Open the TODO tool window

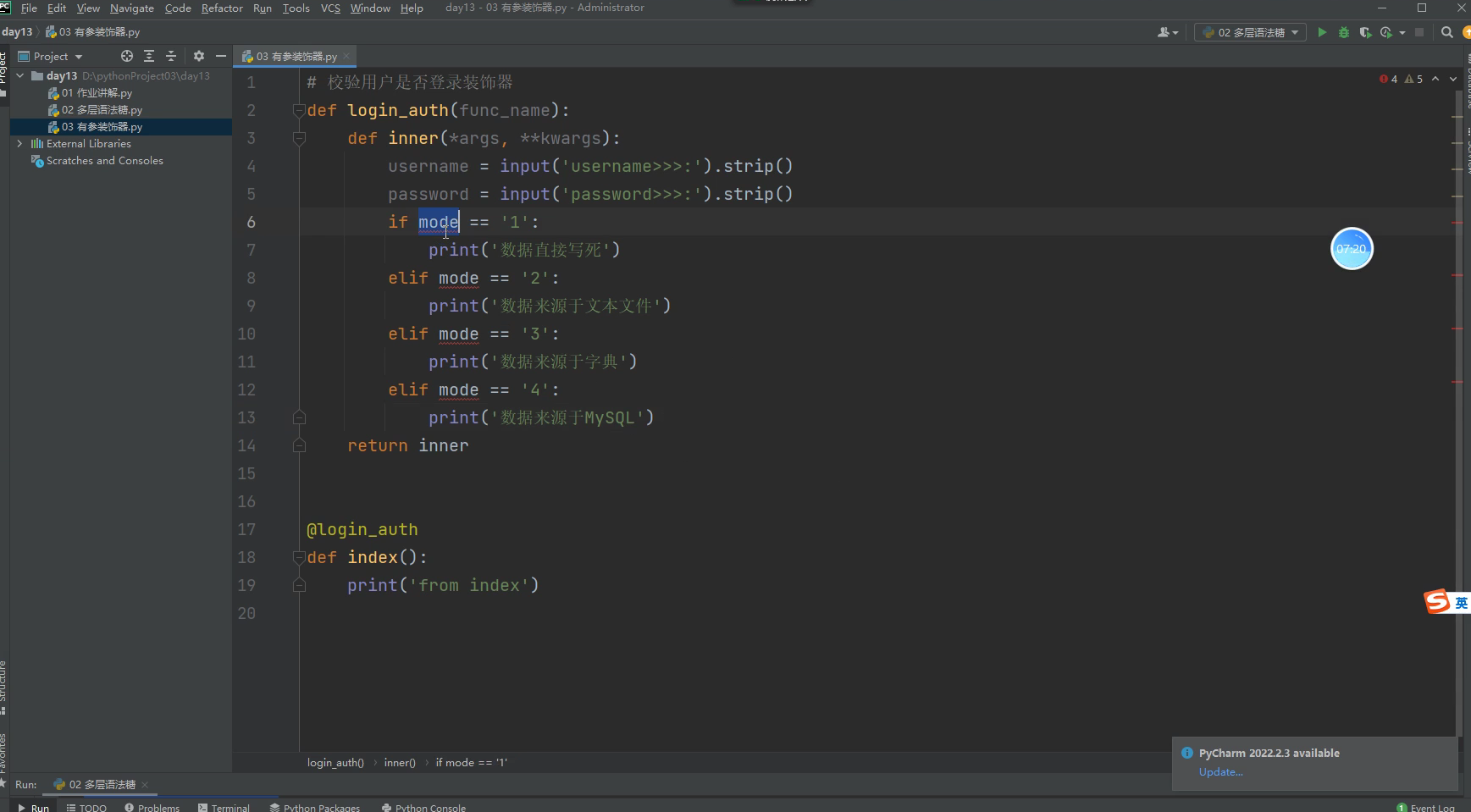tap(86, 807)
